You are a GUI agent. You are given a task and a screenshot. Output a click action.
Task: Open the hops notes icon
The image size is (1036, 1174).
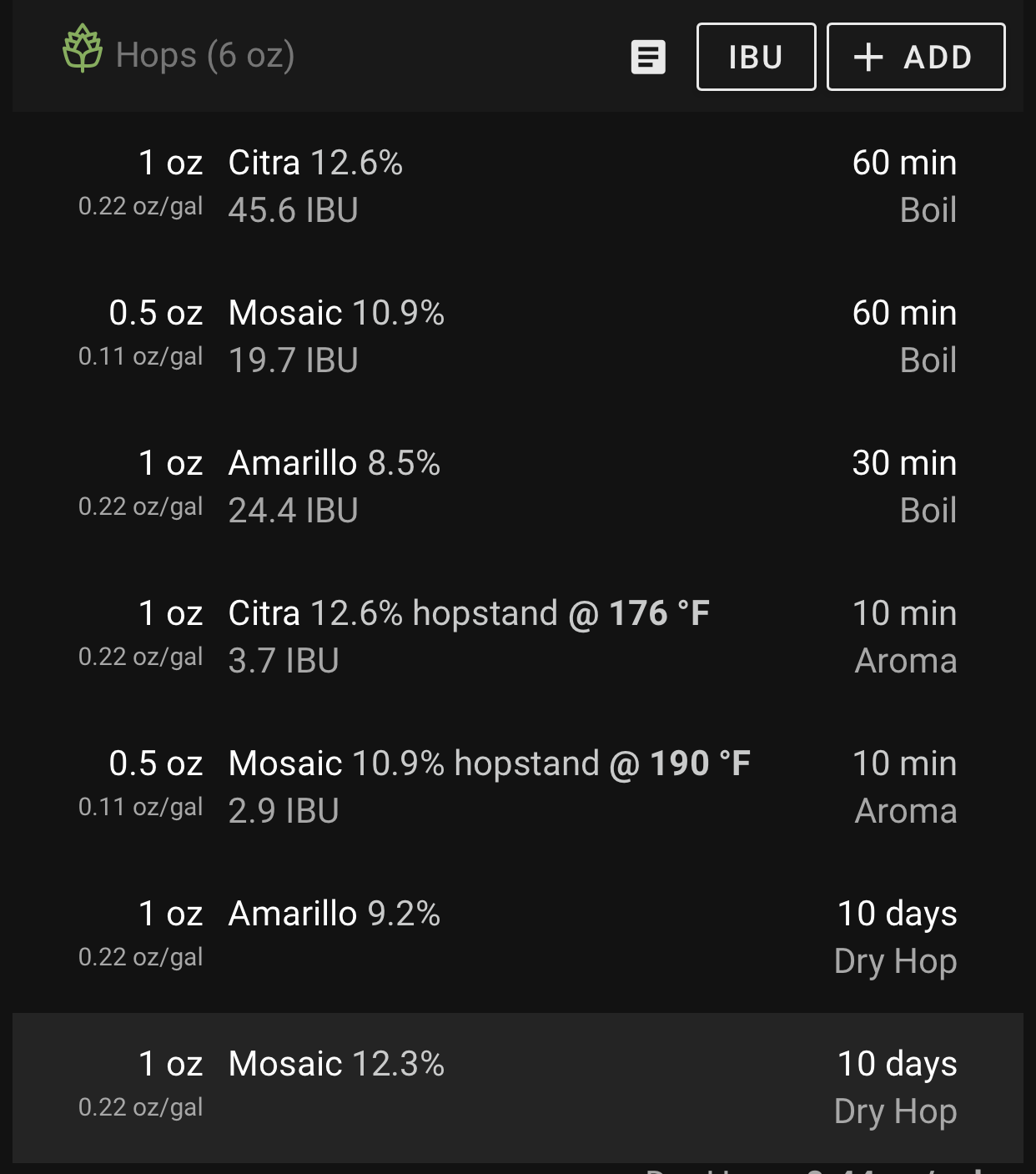click(x=648, y=58)
